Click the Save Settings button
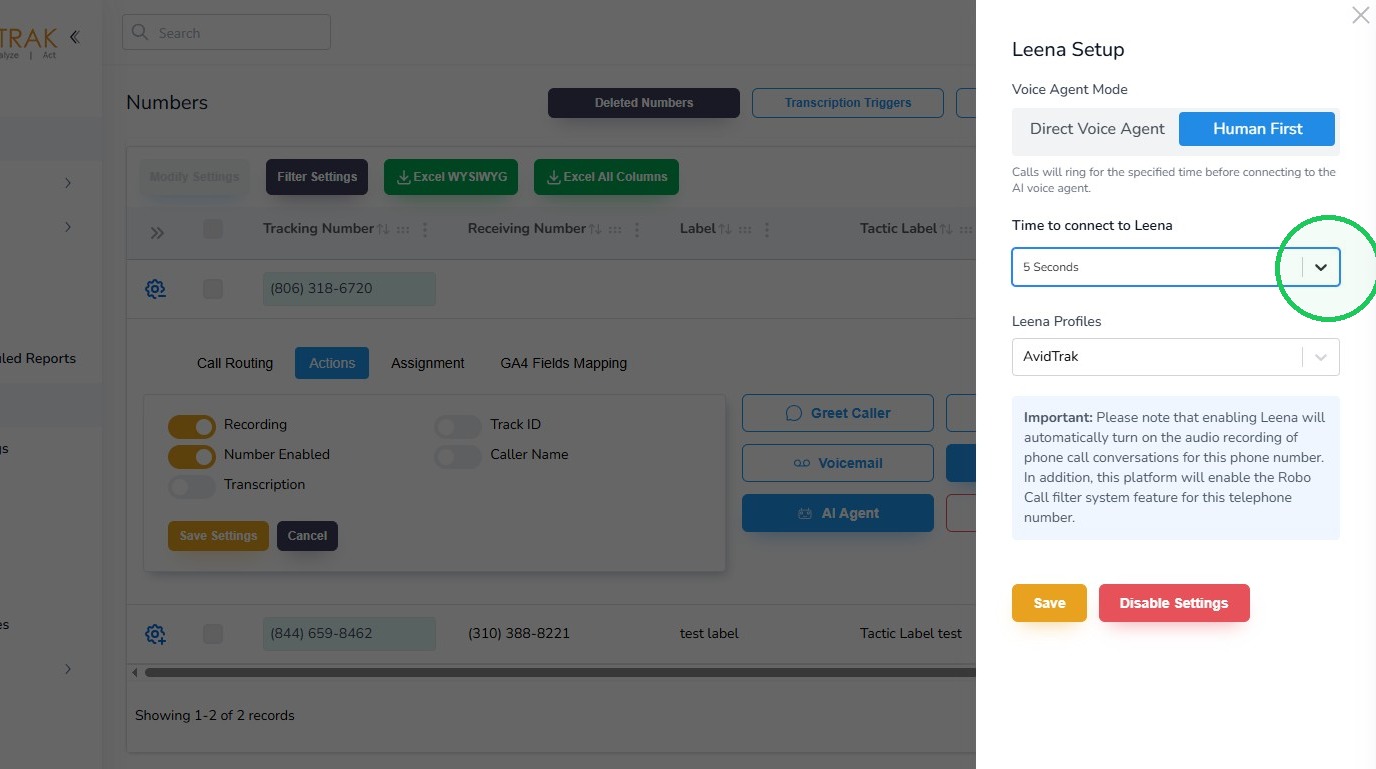Image resolution: width=1376 pixels, height=769 pixels. [x=218, y=536]
